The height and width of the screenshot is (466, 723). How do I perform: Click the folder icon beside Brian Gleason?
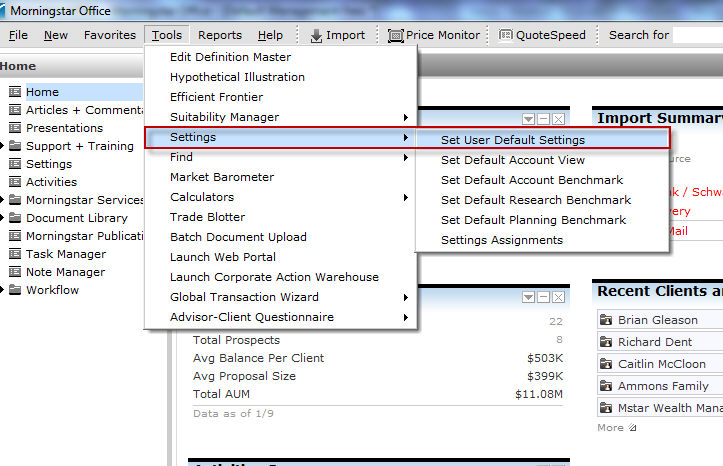[x=606, y=320]
